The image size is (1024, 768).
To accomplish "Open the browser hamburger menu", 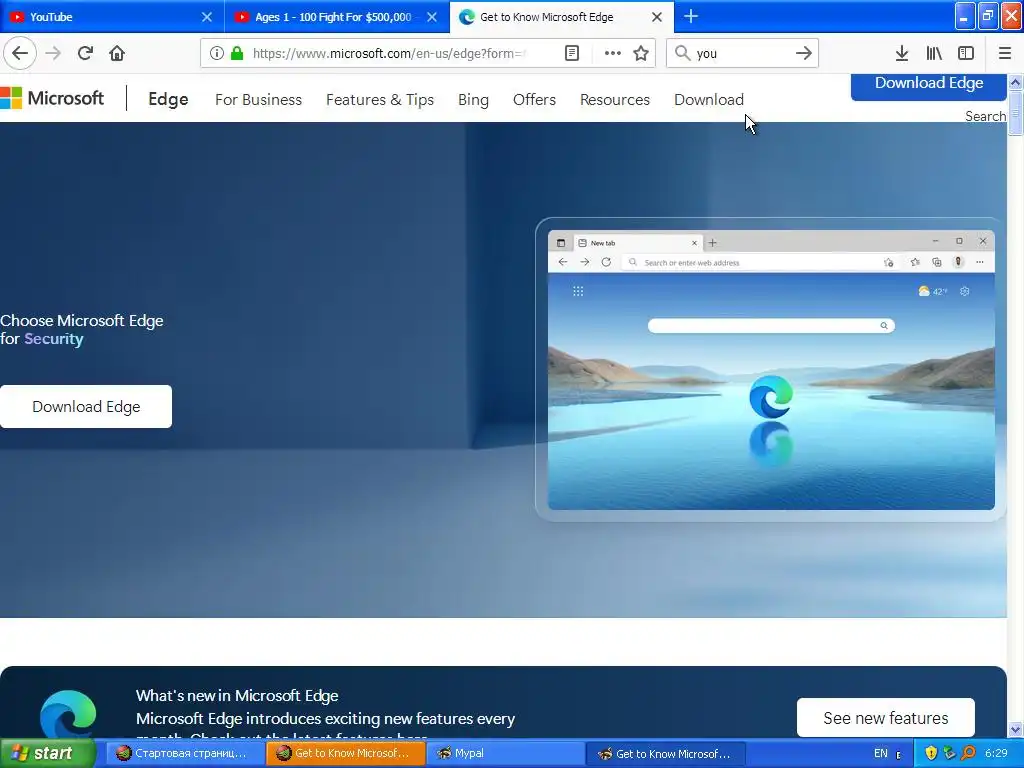I will [1004, 53].
